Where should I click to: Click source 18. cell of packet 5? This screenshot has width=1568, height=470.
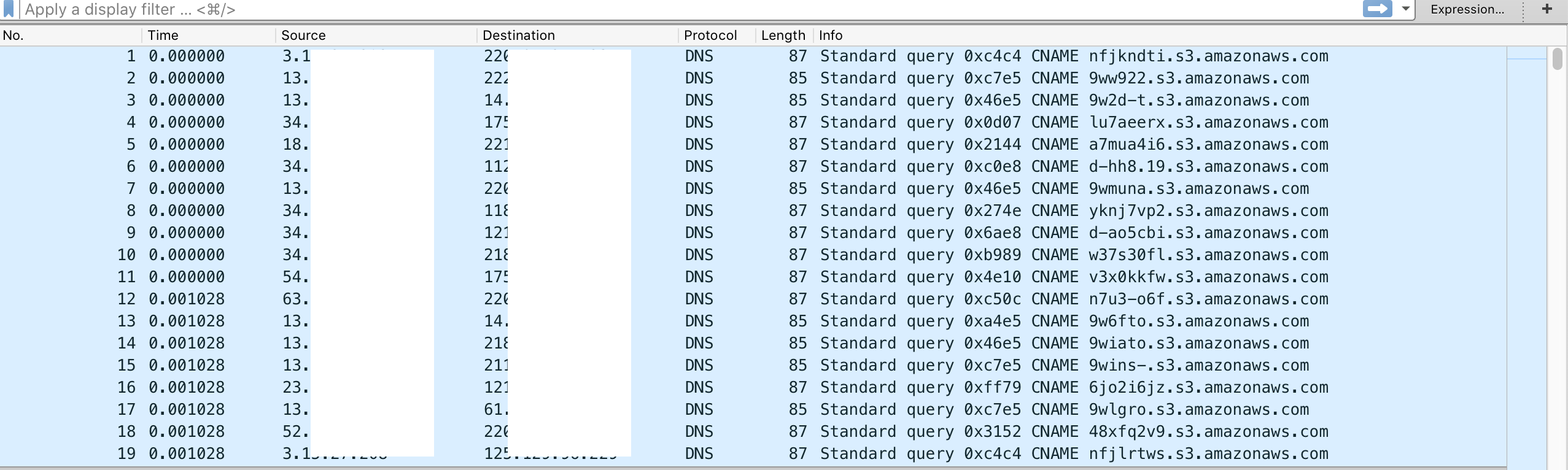(x=296, y=144)
